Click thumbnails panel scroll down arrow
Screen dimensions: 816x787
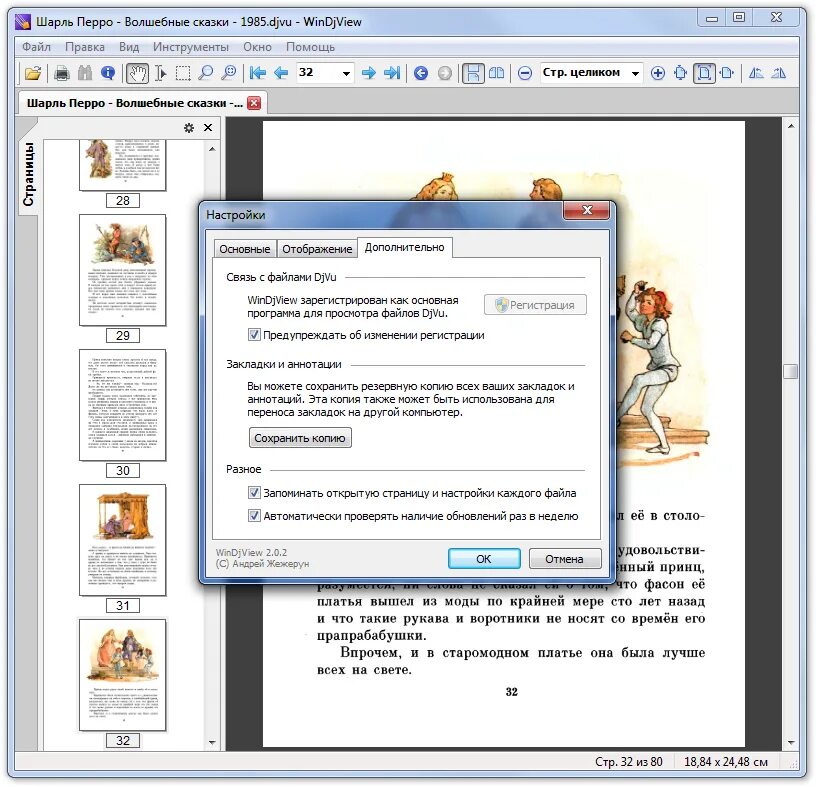(212, 743)
